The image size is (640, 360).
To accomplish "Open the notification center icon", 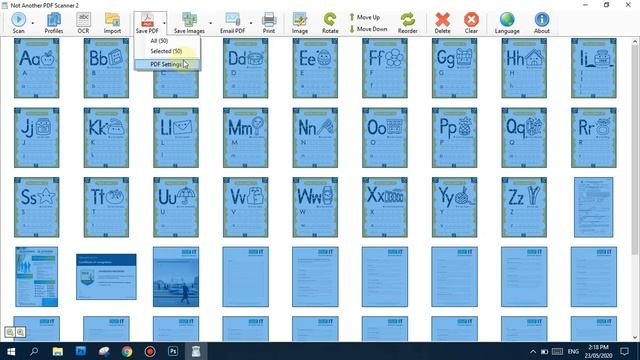I will [624, 351].
